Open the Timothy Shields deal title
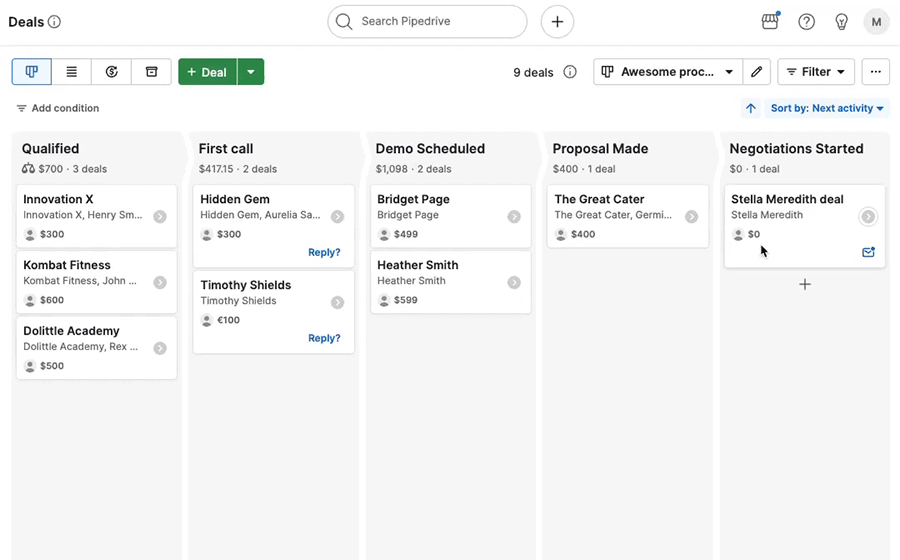This screenshot has height=560, width=900. coord(246,285)
